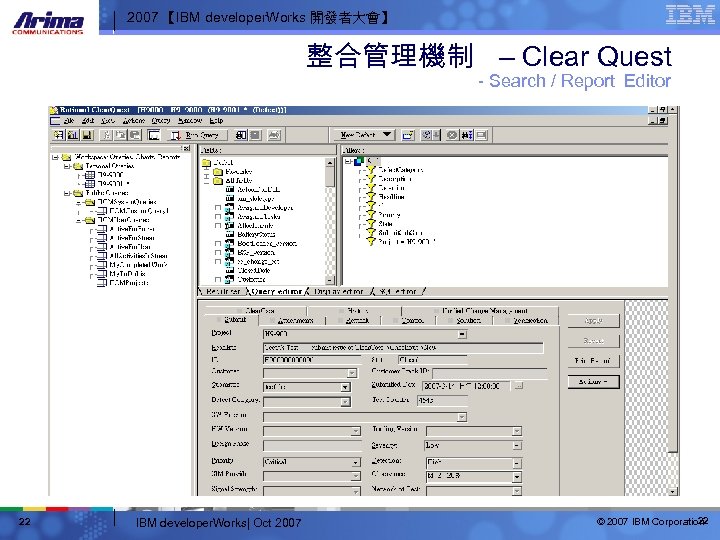Select UCMProjects query in workspace tree
Viewport: 720px width, 540px height.
point(129,283)
